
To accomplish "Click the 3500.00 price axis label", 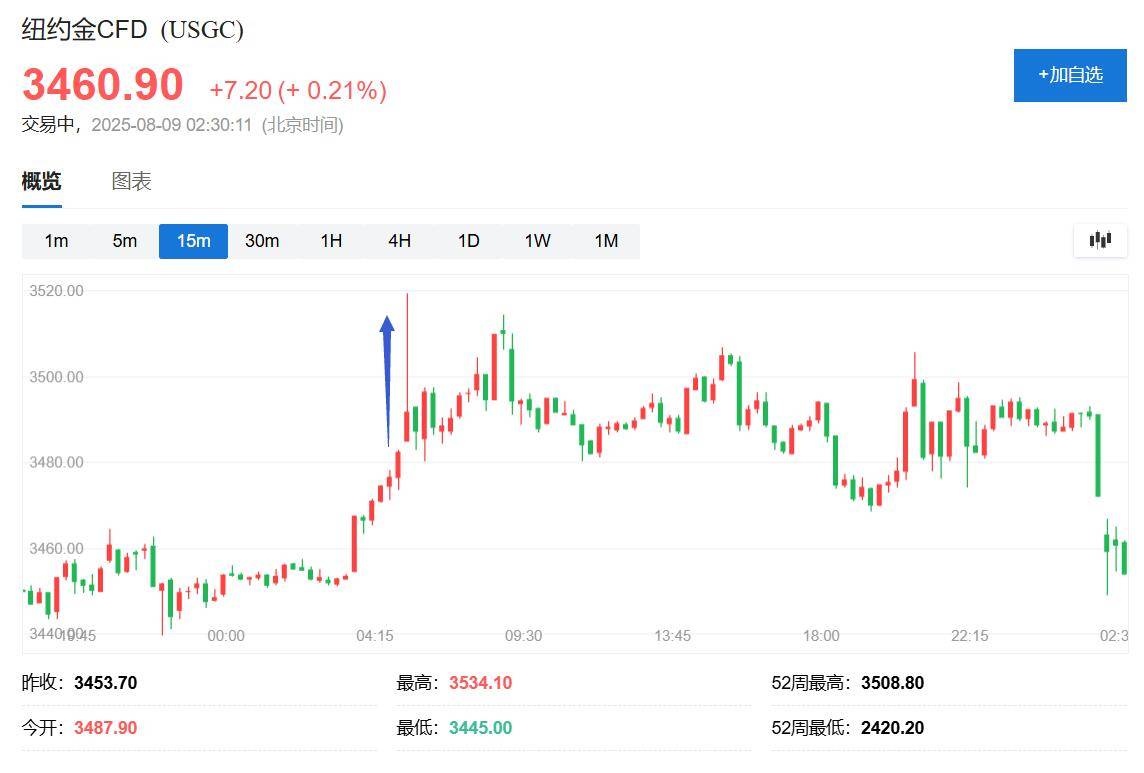I will click(x=56, y=377).
